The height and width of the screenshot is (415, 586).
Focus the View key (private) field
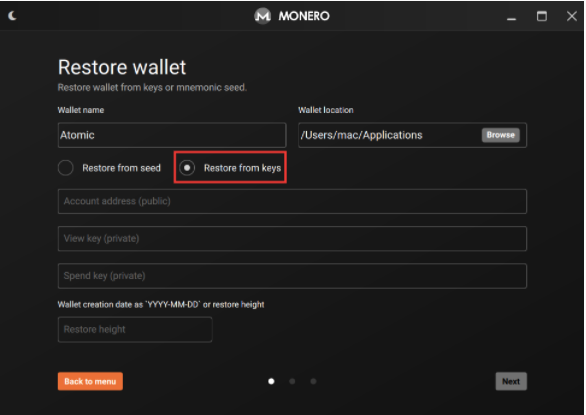tap(292, 239)
